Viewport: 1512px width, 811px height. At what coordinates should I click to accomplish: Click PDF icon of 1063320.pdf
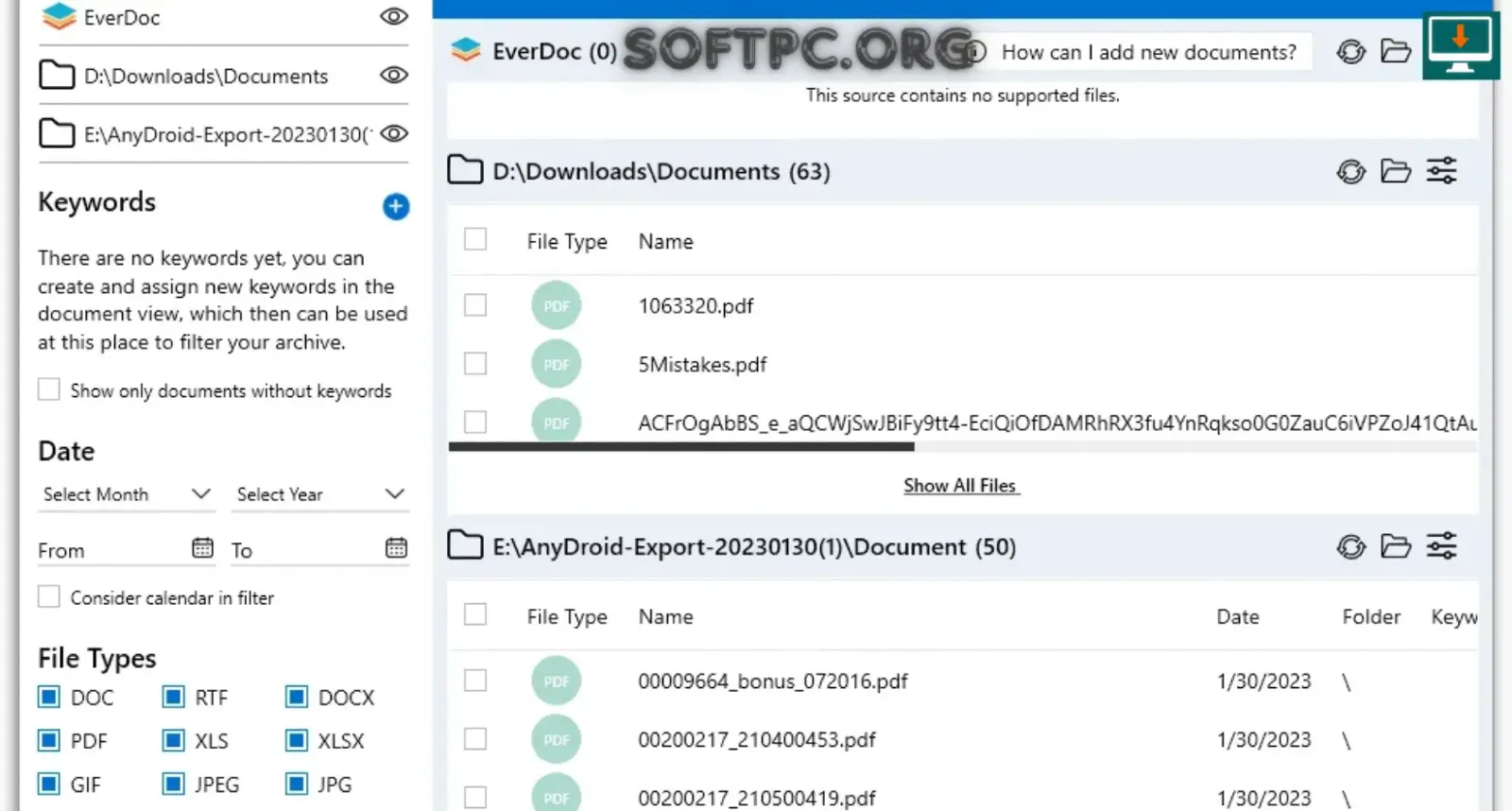[x=556, y=305]
